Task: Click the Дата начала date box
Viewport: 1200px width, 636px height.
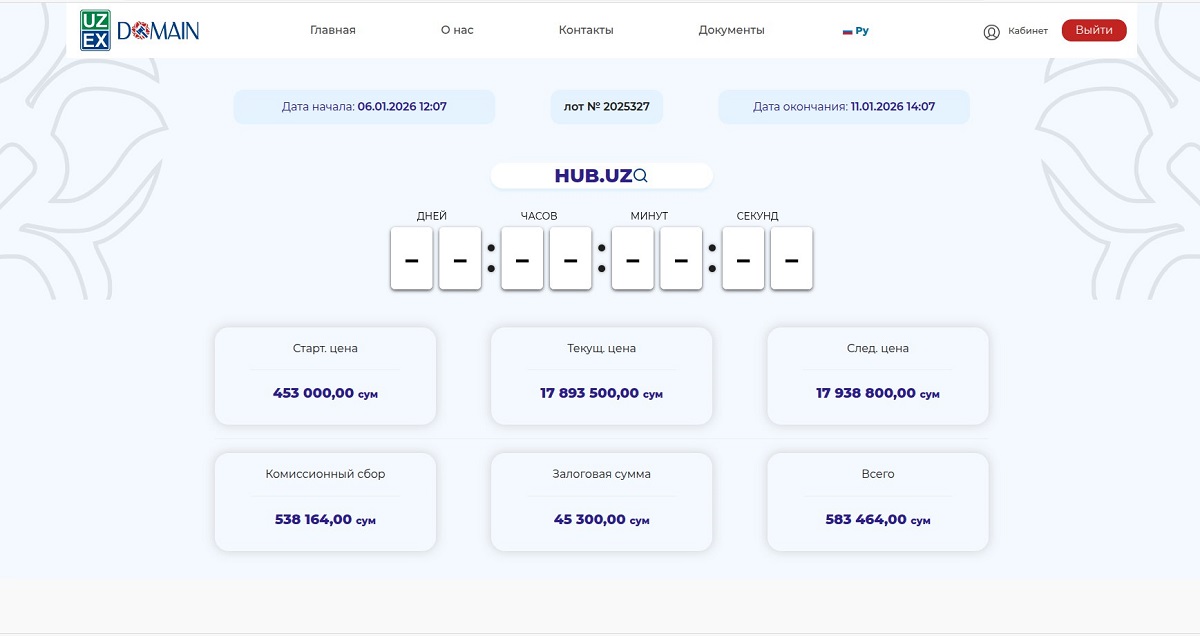Action: (x=364, y=107)
